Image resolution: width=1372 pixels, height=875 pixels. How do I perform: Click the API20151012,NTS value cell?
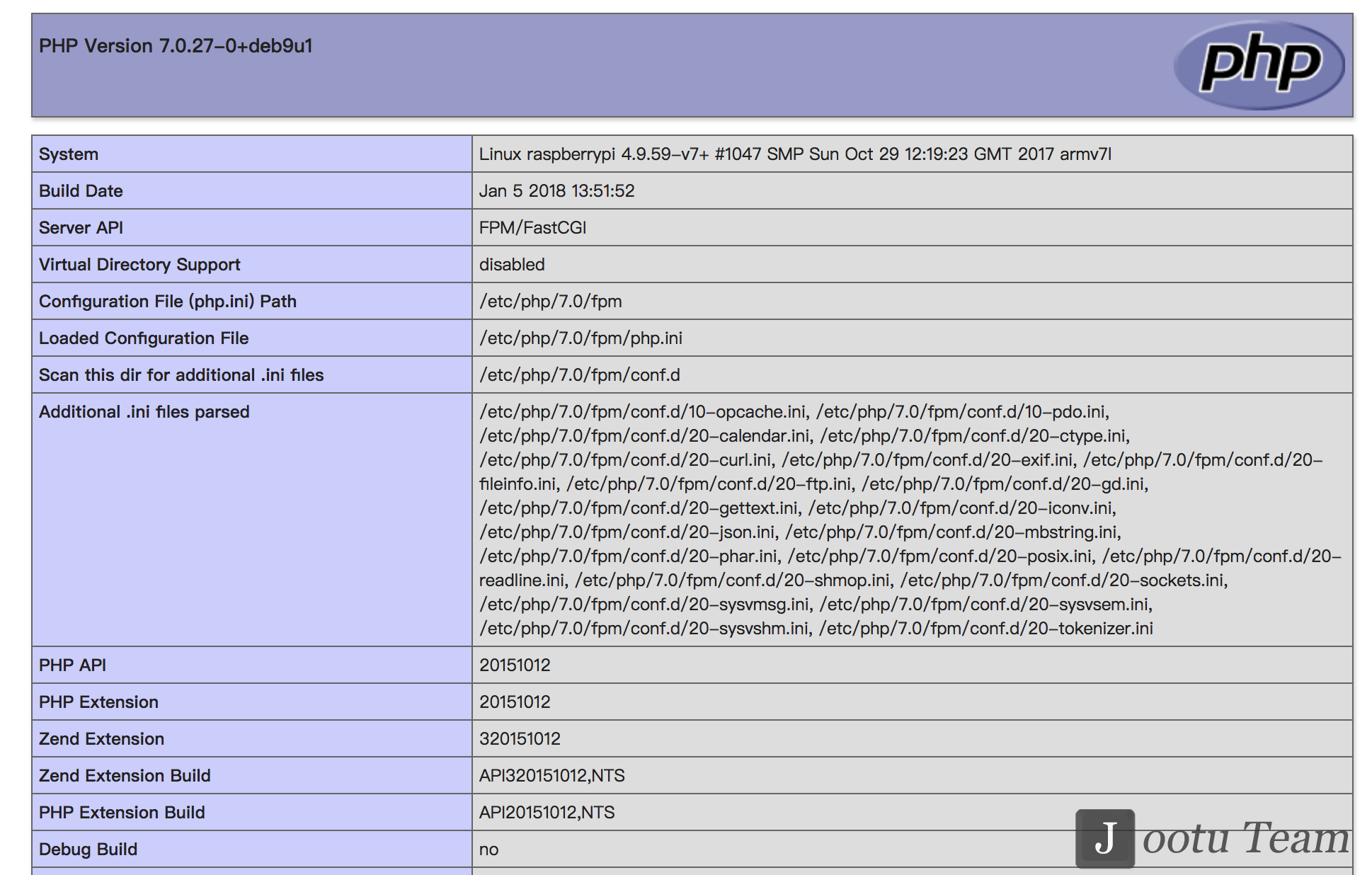[x=547, y=813]
